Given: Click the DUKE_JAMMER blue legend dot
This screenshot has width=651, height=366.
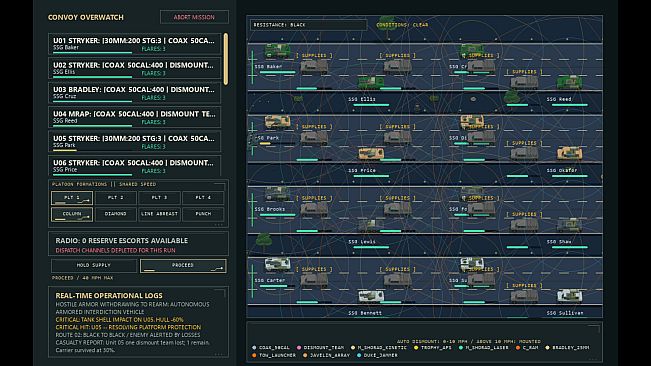Looking at the screenshot, I should pyautogui.click(x=359, y=356).
